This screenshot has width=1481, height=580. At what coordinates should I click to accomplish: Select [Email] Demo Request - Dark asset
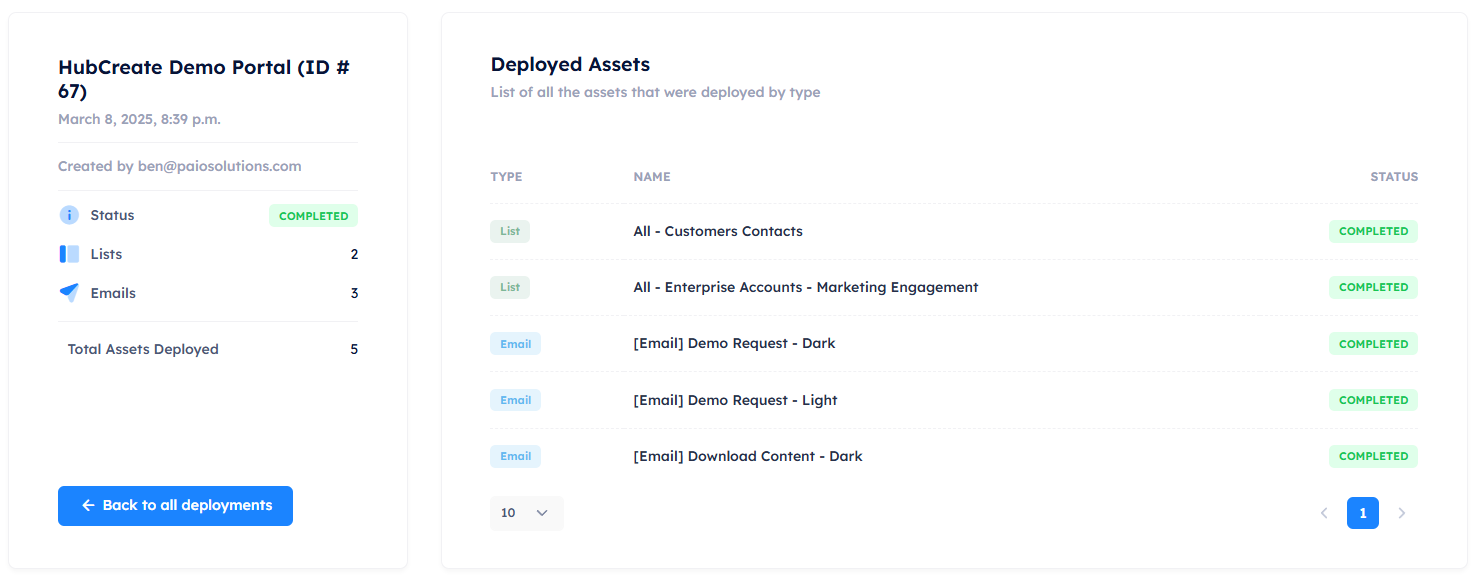tap(733, 343)
